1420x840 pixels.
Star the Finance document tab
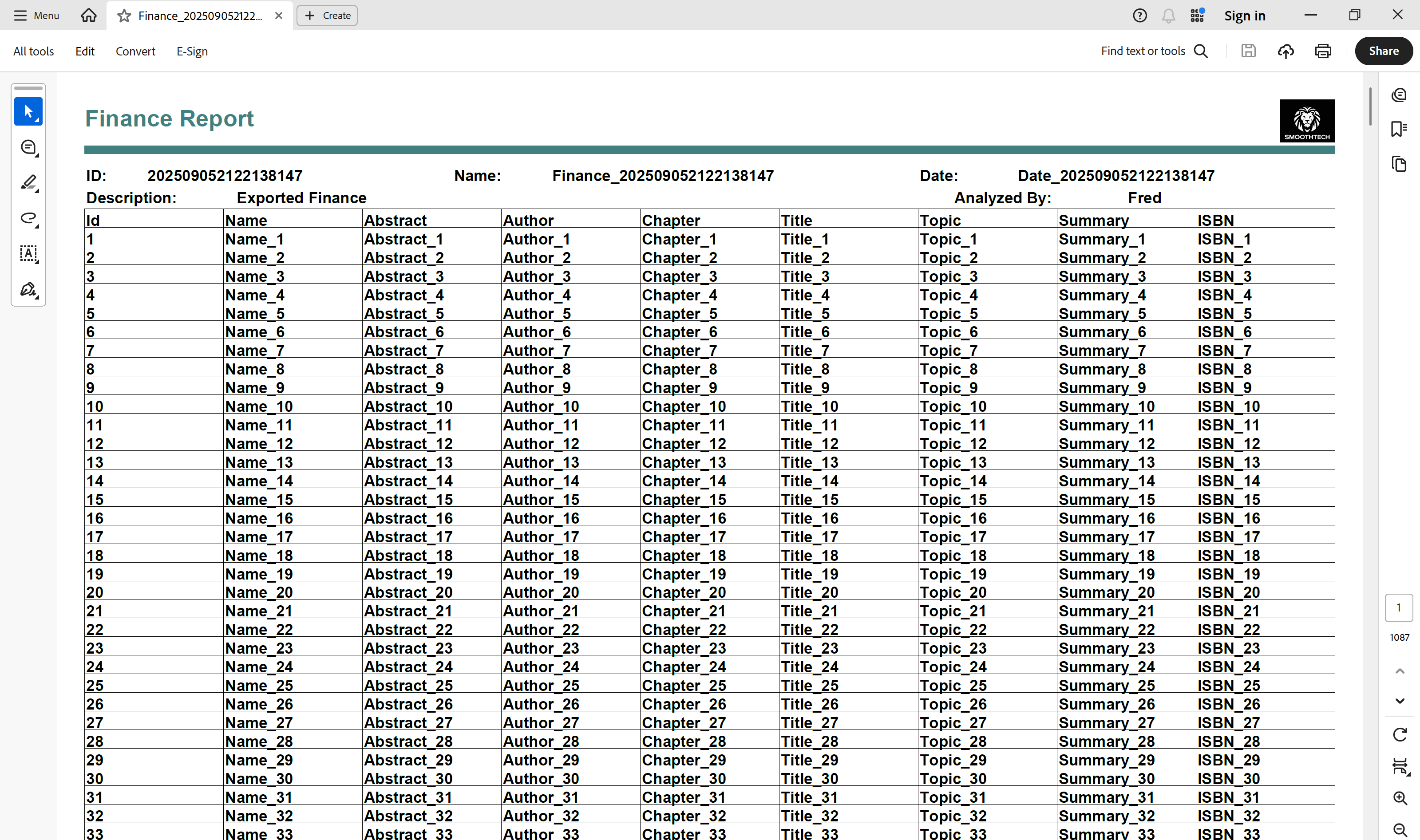click(x=123, y=16)
